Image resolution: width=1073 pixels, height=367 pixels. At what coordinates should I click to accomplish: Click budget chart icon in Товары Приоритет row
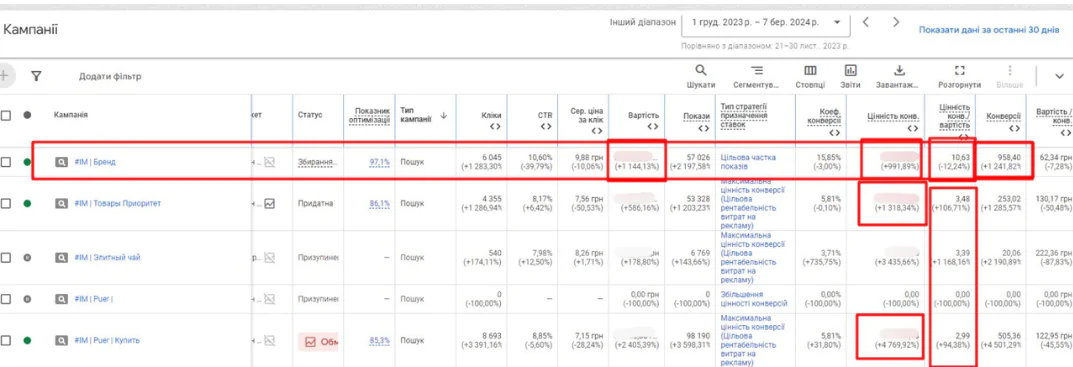(269, 203)
